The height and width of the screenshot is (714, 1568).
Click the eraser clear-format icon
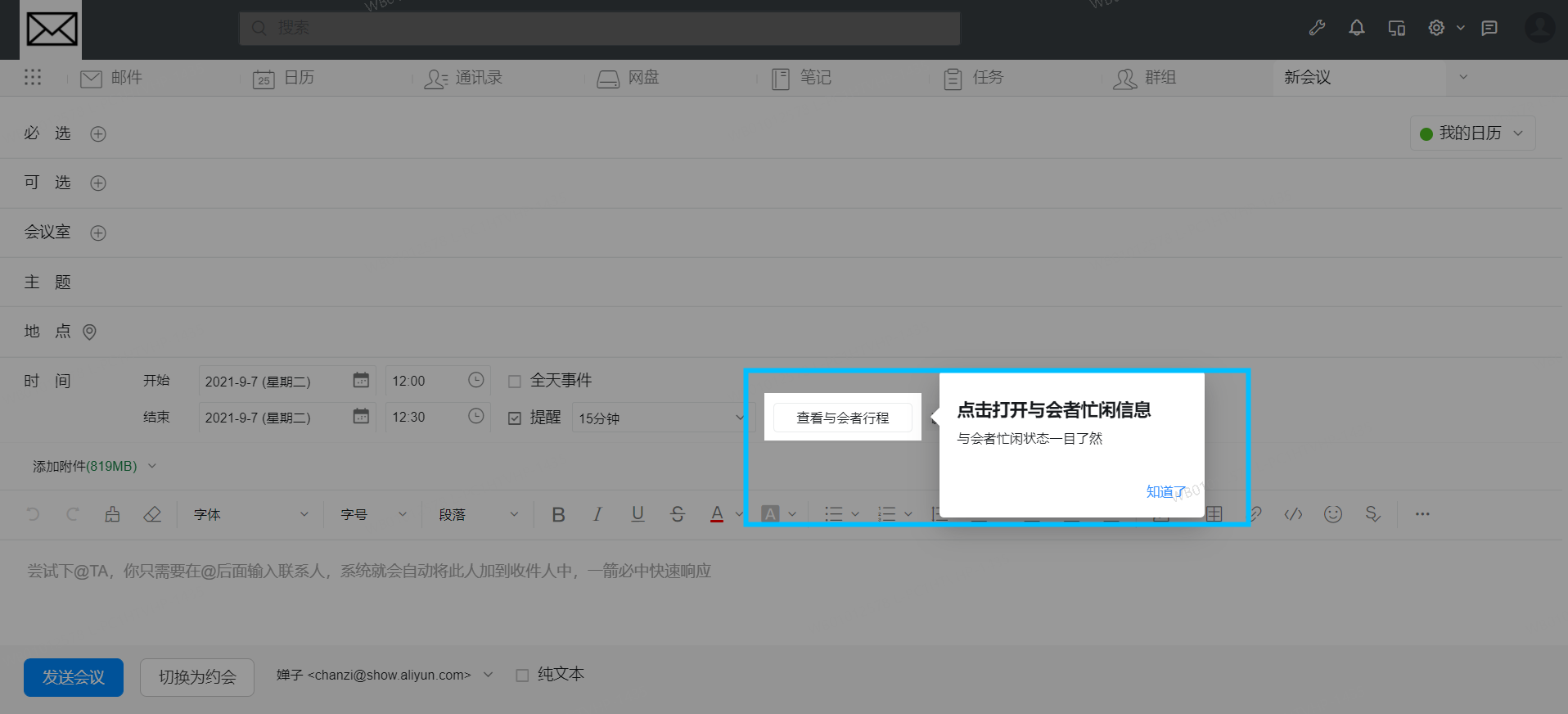pyautogui.click(x=152, y=514)
